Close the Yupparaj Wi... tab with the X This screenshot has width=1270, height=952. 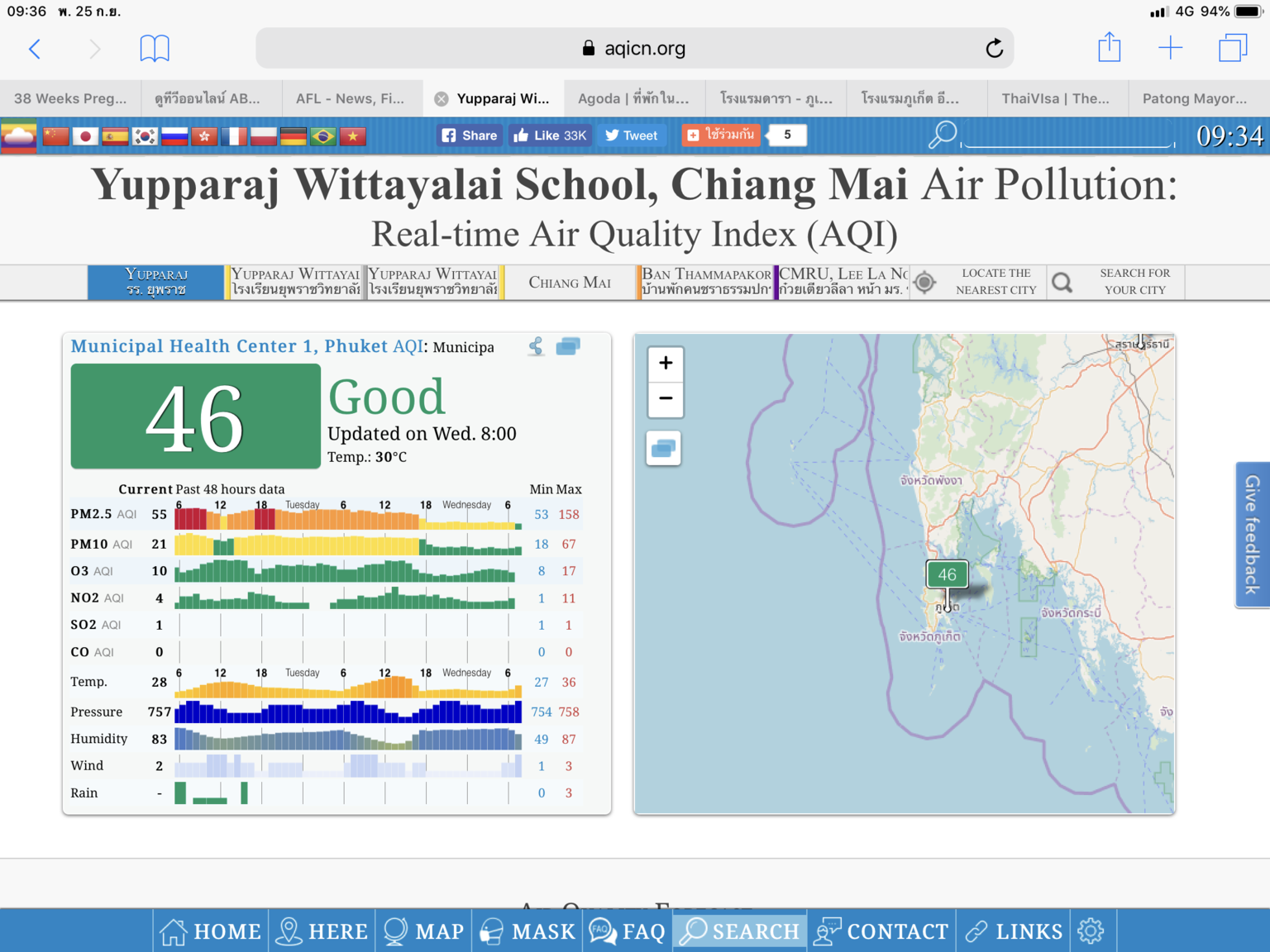pos(442,98)
